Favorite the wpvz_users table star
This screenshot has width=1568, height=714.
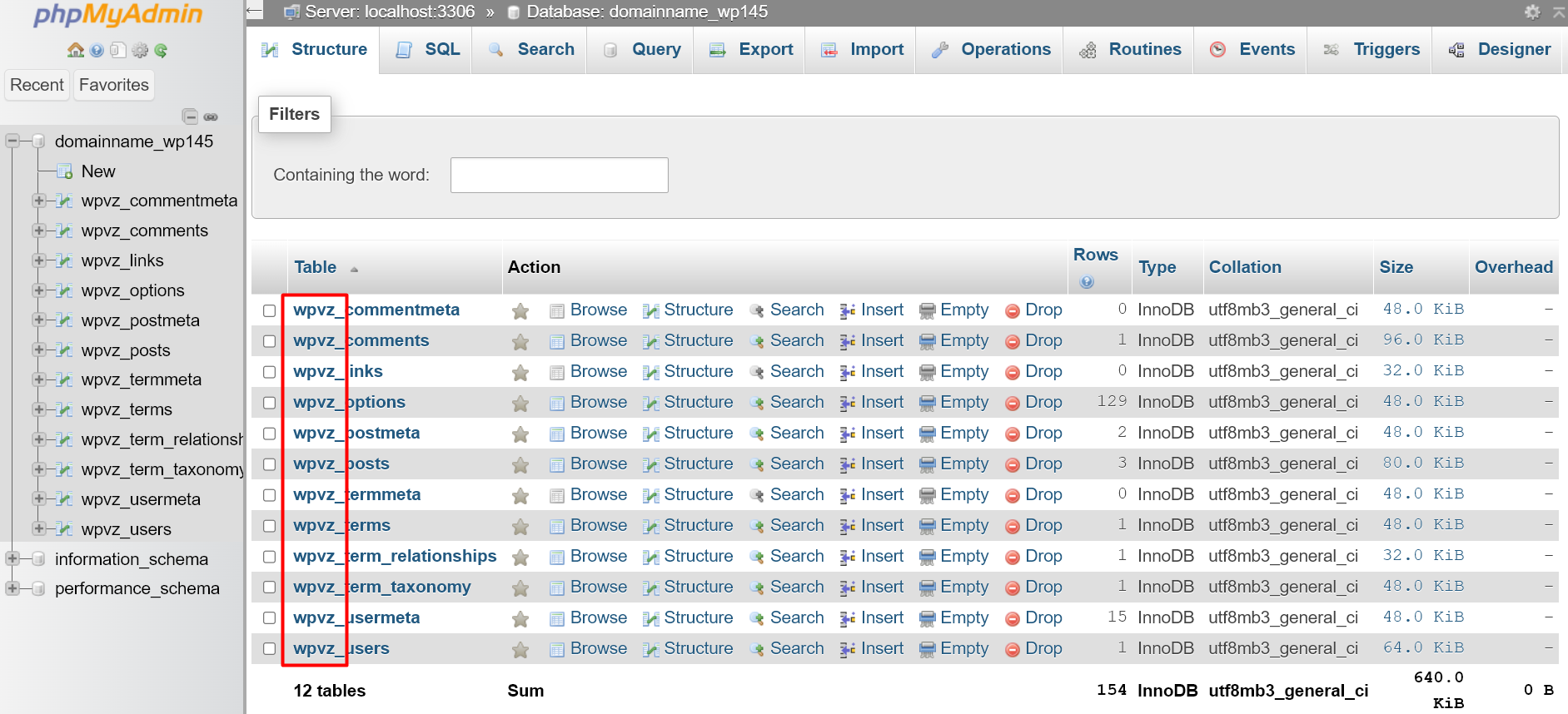coord(520,649)
